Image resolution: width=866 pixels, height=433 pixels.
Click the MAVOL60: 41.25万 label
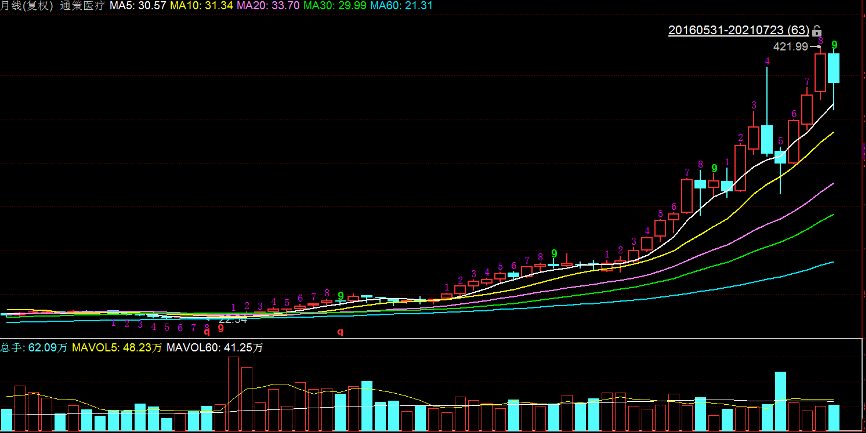[x=214, y=348]
